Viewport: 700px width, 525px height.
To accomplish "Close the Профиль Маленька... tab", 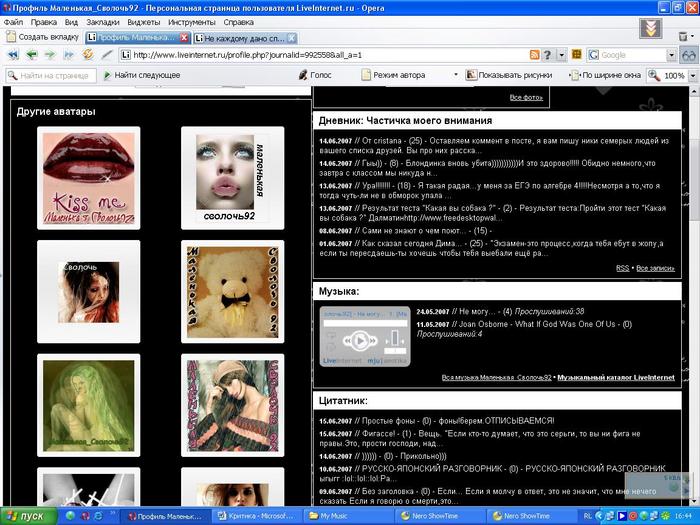I will point(184,38).
